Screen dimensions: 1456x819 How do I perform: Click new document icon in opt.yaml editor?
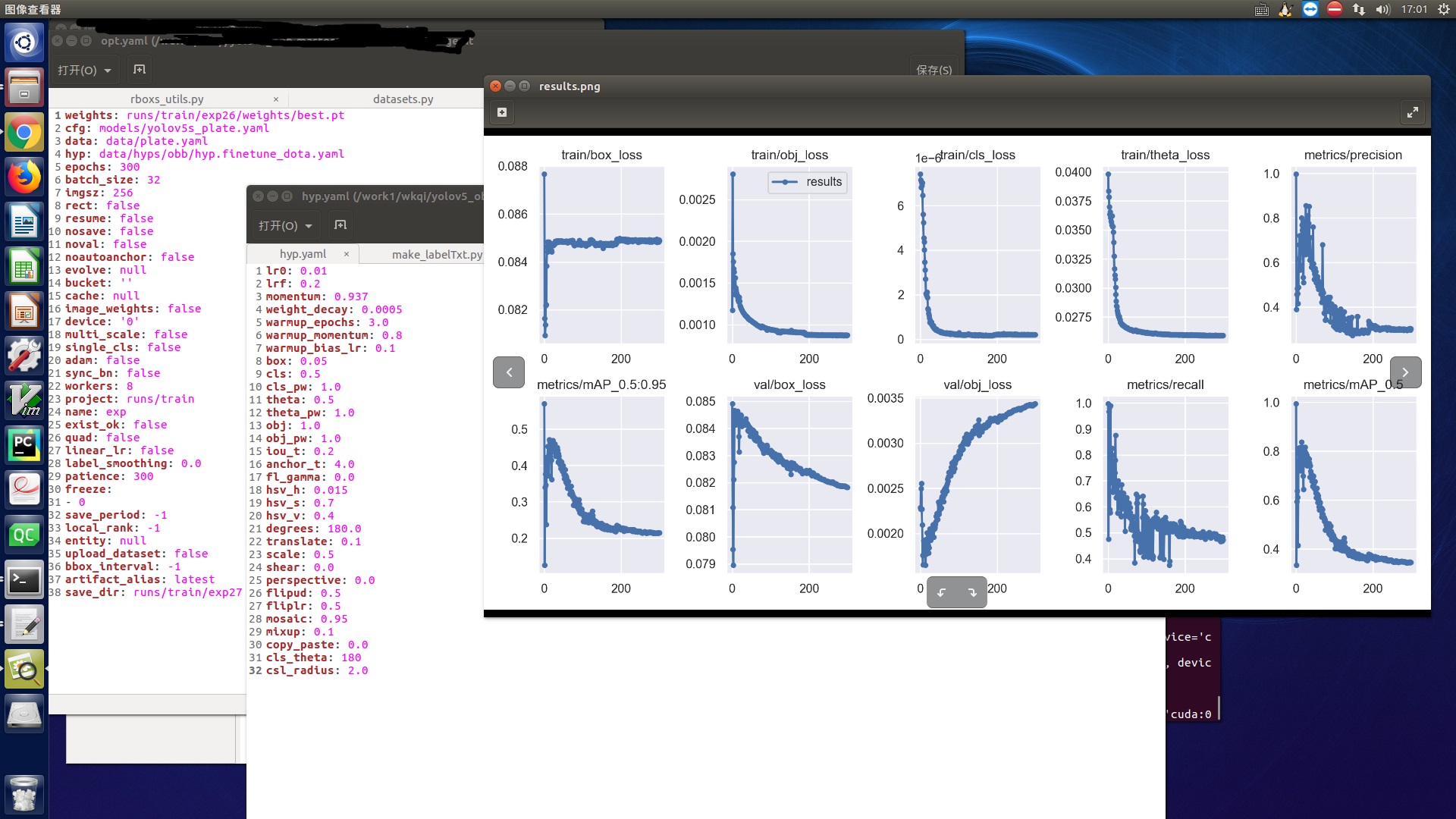140,70
